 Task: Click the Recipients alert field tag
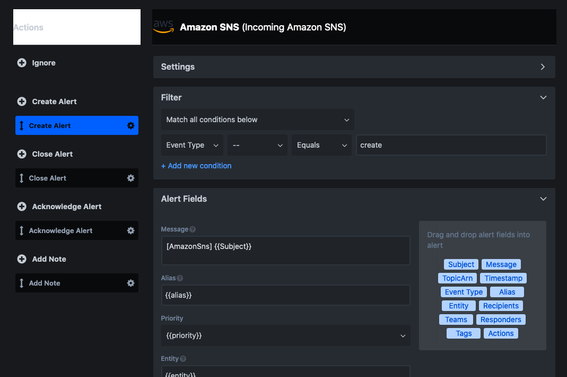click(501, 306)
